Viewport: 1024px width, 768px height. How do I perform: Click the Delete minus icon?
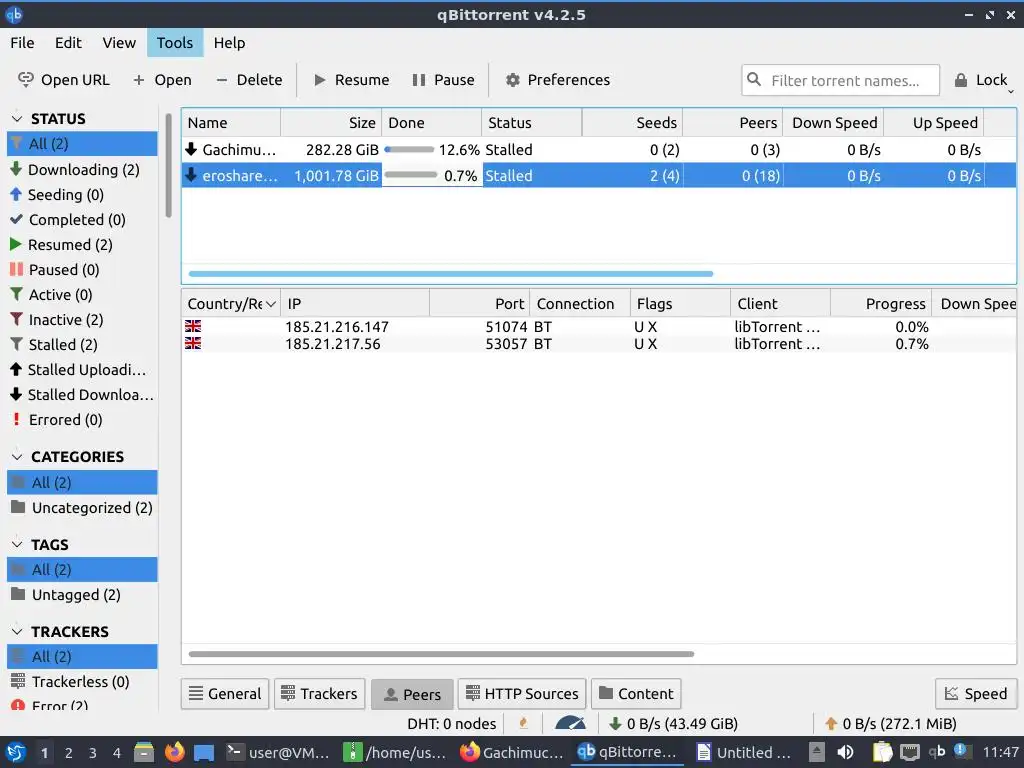221,80
